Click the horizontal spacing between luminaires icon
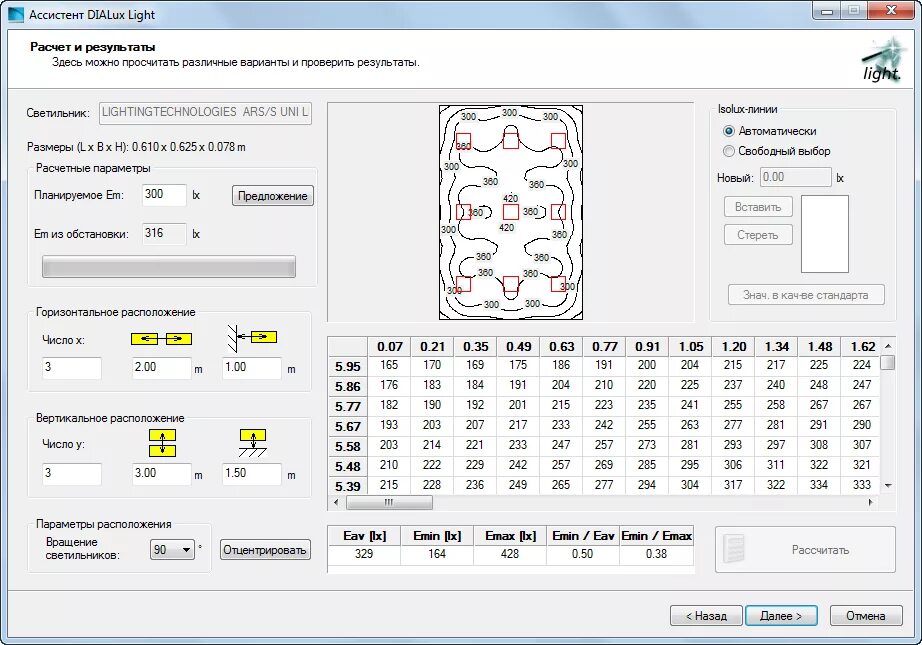This screenshot has width=922, height=645. tap(161, 339)
